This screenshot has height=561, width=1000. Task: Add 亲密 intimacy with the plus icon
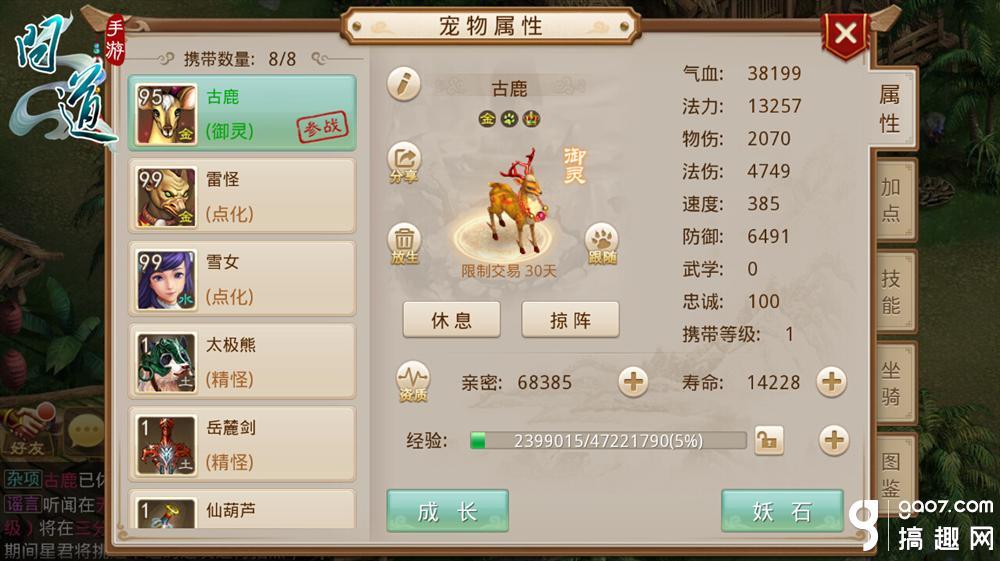pos(633,382)
